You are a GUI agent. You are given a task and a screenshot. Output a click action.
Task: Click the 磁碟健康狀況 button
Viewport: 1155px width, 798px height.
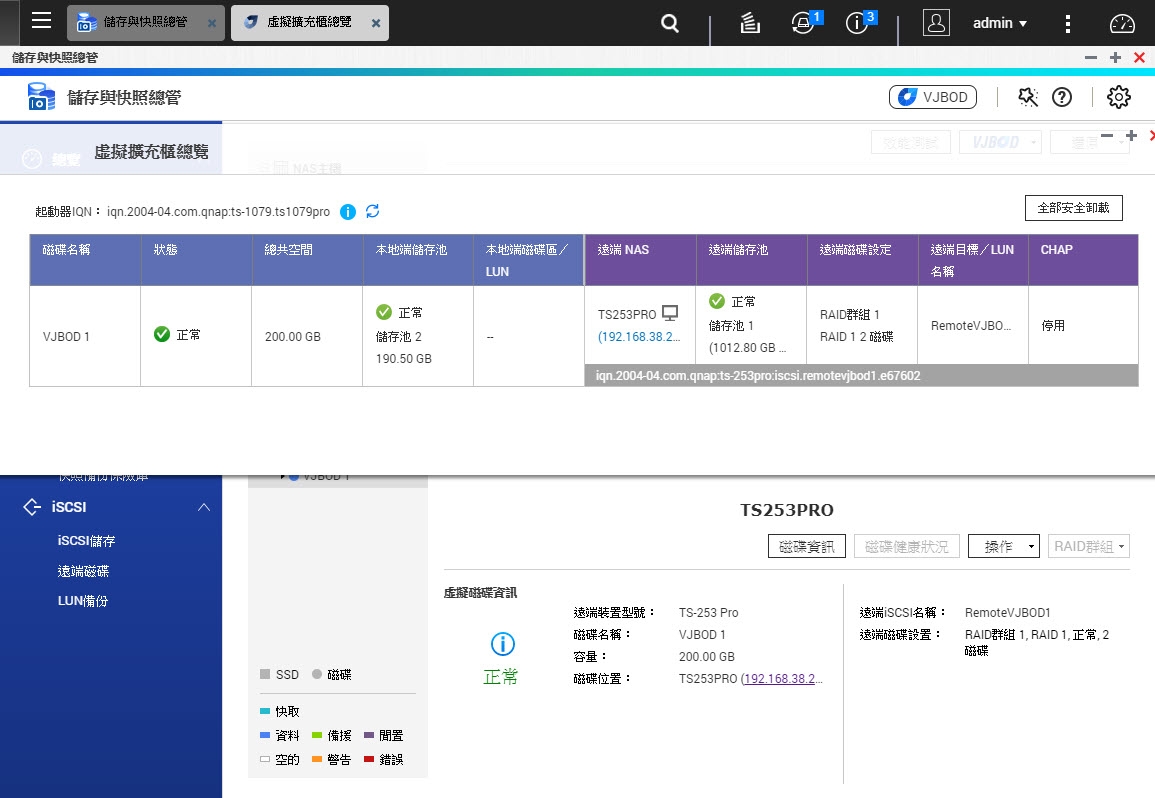pos(907,546)
